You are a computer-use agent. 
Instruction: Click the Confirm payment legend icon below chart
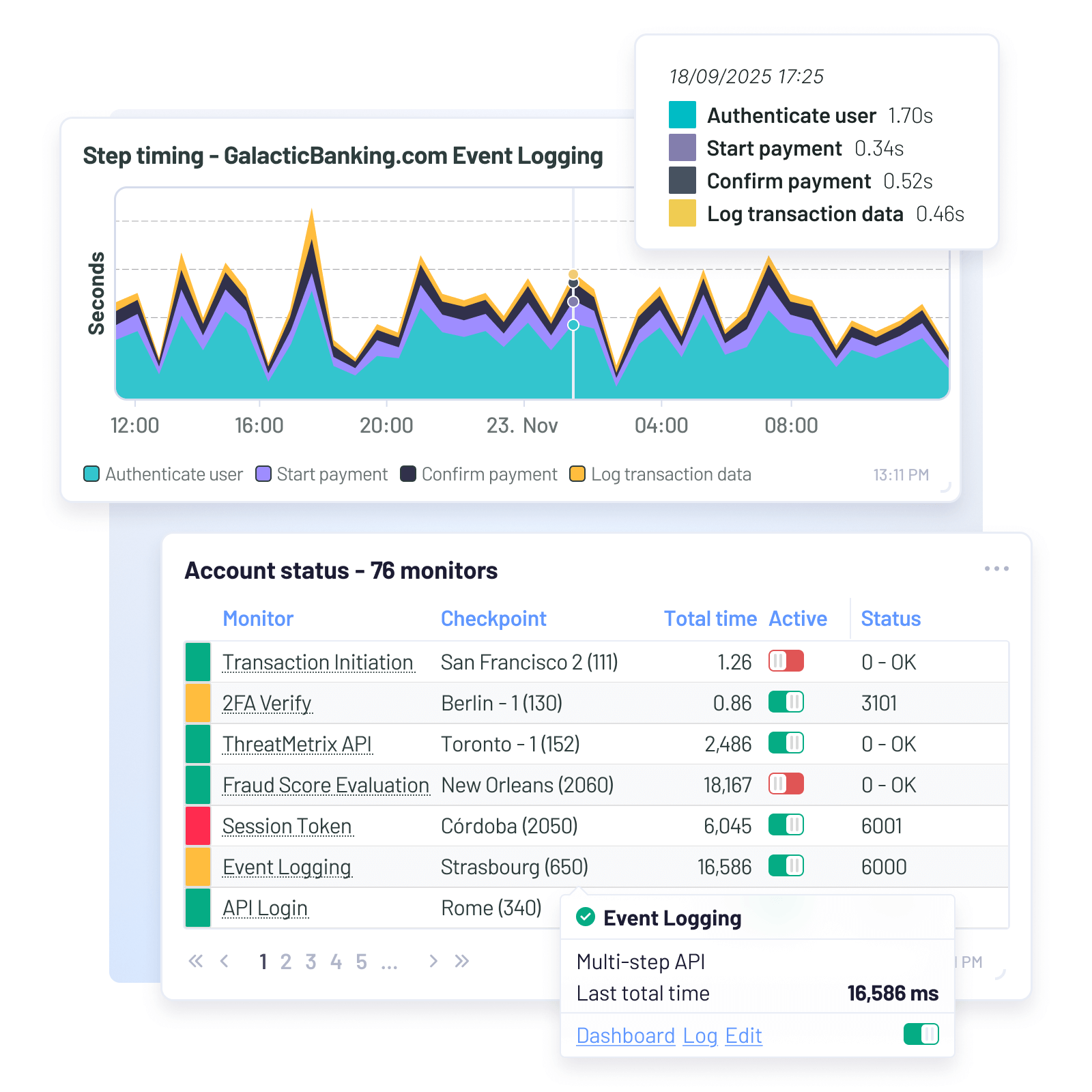pyautogui.click(x=408, y=474)
